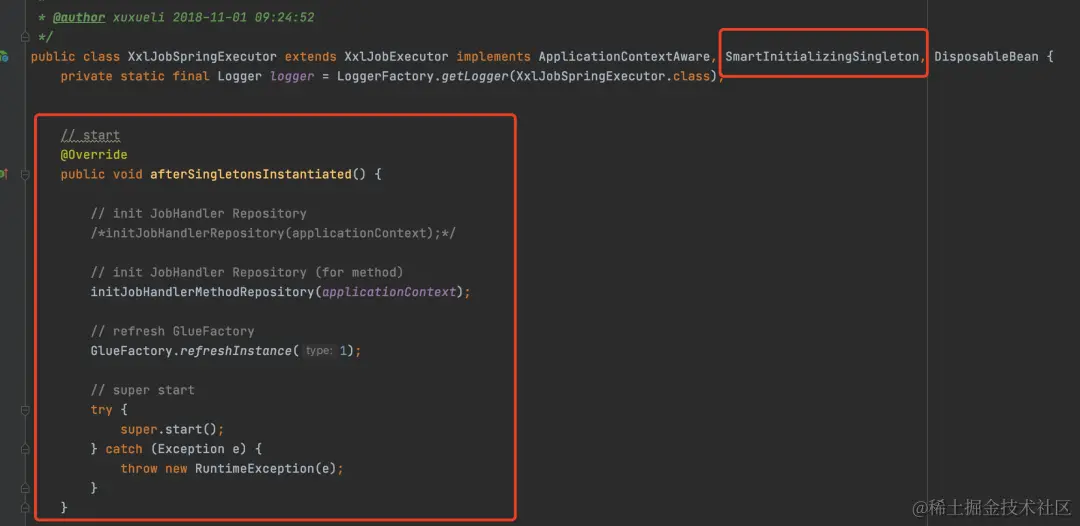Click the // super start comment
Image resolution: width=1080 pixels, height=526 pixels.
[143, 390]
